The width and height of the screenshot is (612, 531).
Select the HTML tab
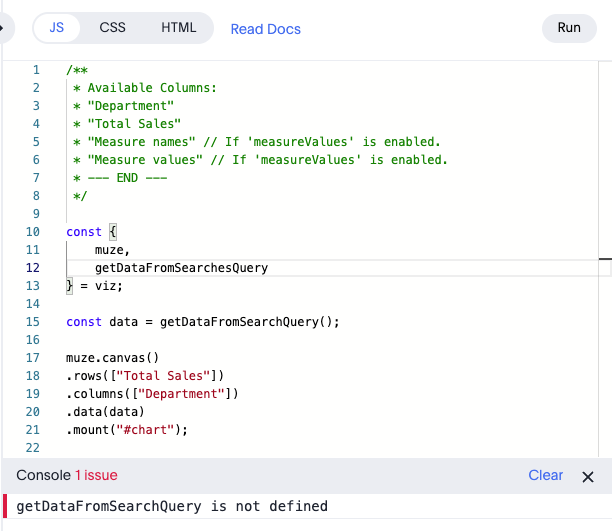pyautogui.click(x=179, y=28)
